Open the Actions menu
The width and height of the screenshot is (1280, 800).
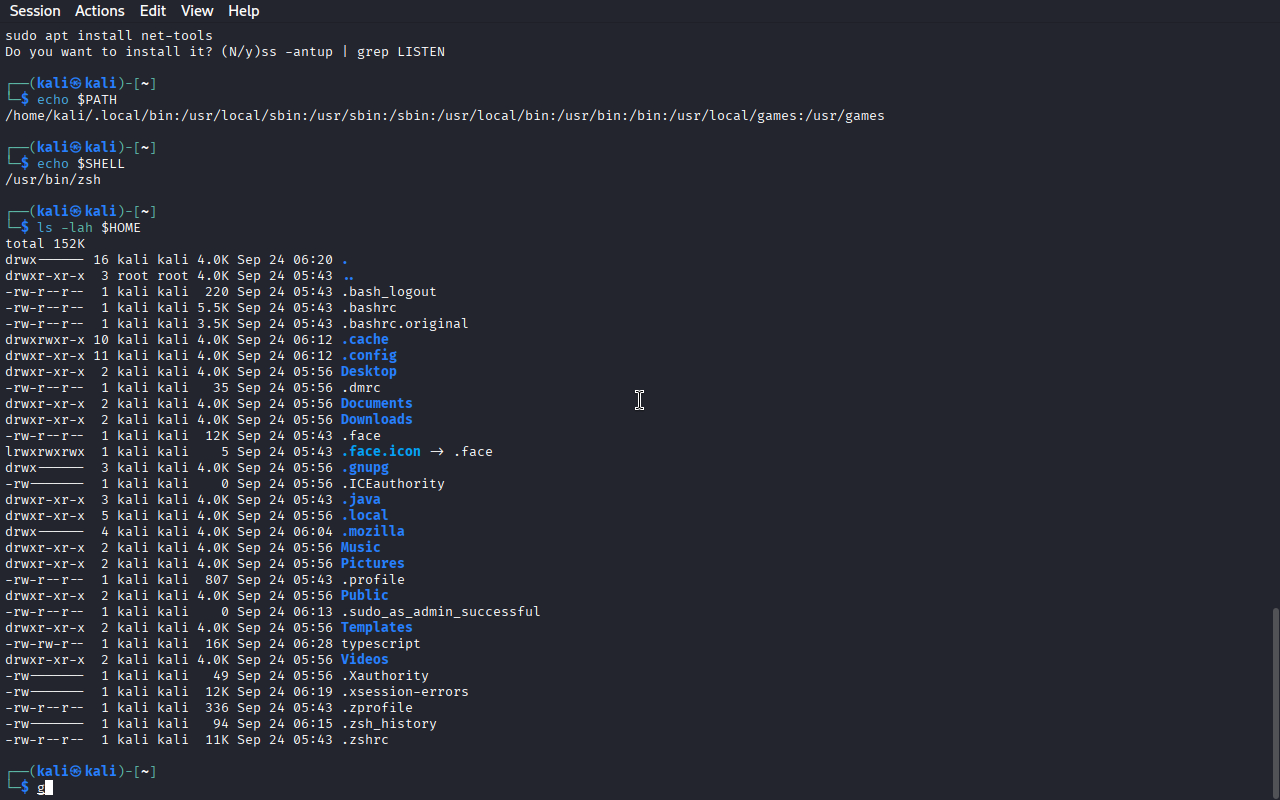click(100, 11)
